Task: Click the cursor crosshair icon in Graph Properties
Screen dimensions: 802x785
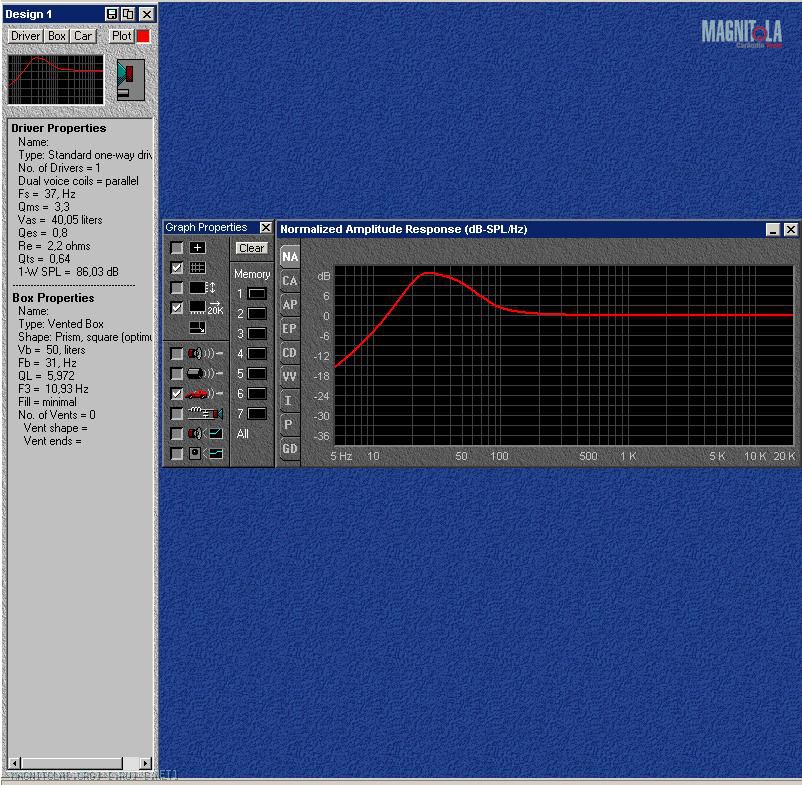Action: pos(197,248)
